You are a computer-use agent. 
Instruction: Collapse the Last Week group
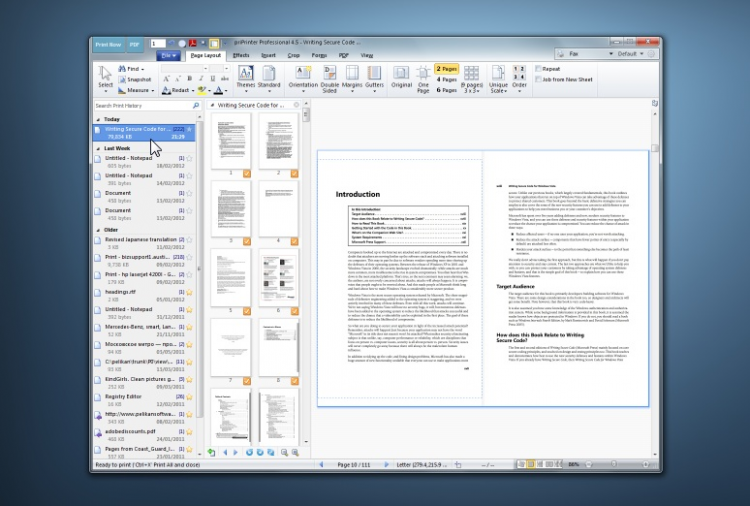[x=98, y=149]
